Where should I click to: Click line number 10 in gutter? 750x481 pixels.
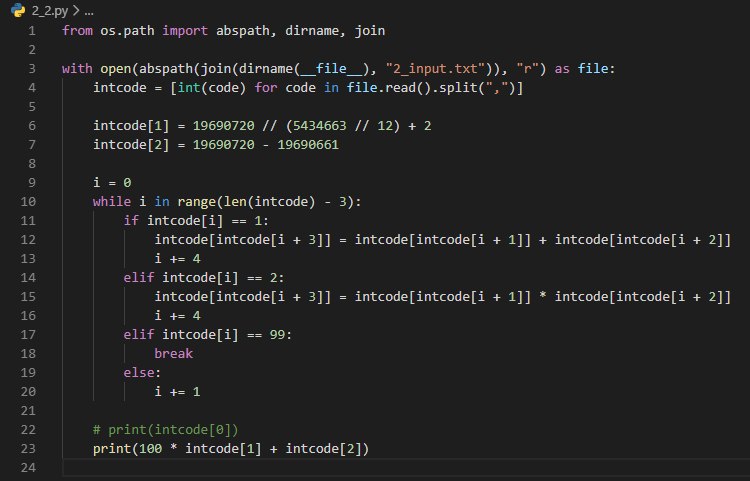tap(28, 202)
